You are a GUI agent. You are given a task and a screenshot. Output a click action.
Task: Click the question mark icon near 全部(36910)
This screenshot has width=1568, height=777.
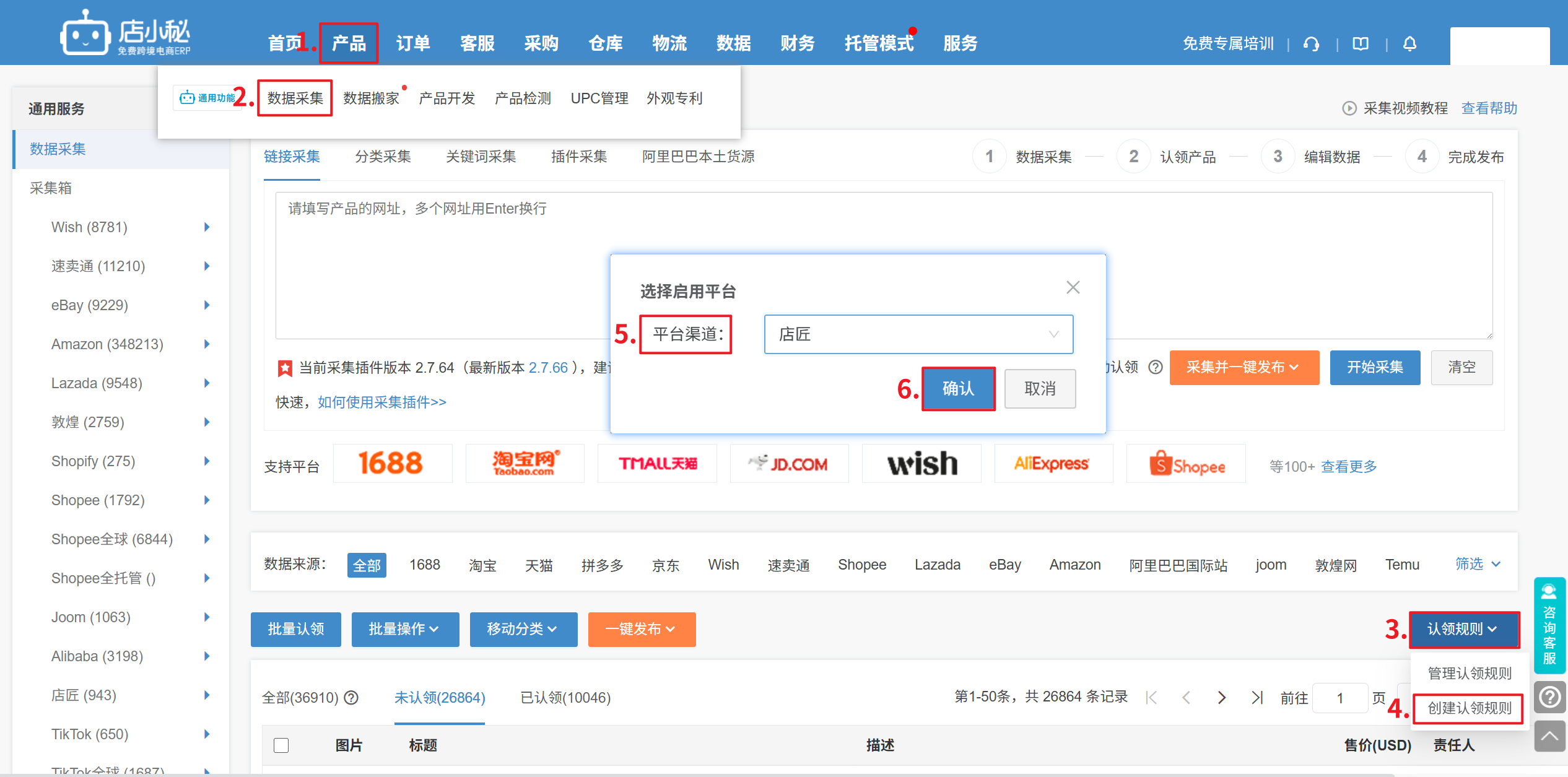pyautogui.click(x=351, y=698)
